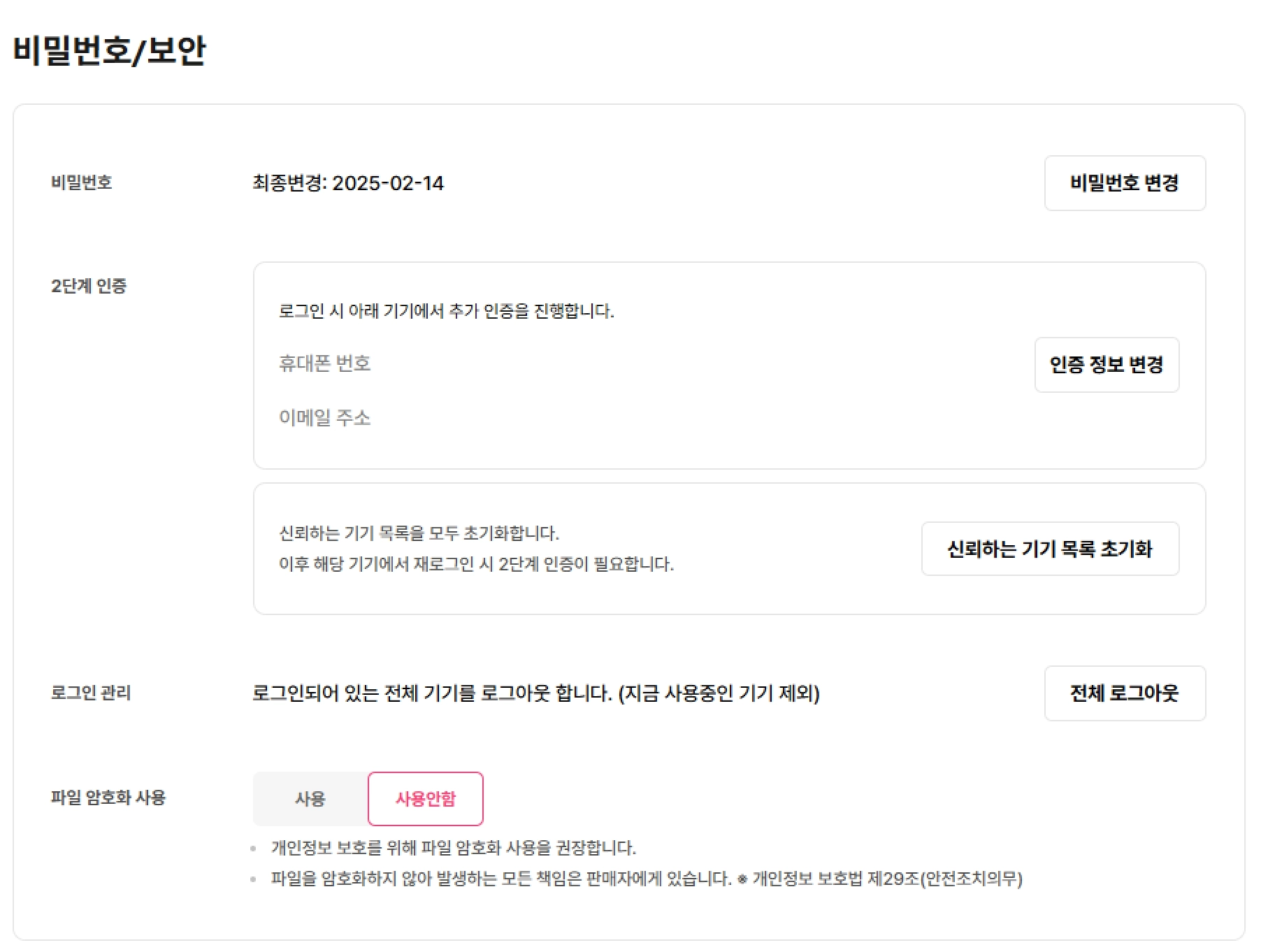
Task: Click the 로그인 시 아래 기기에서 추가 인증 description
Action: click(447, 311)
